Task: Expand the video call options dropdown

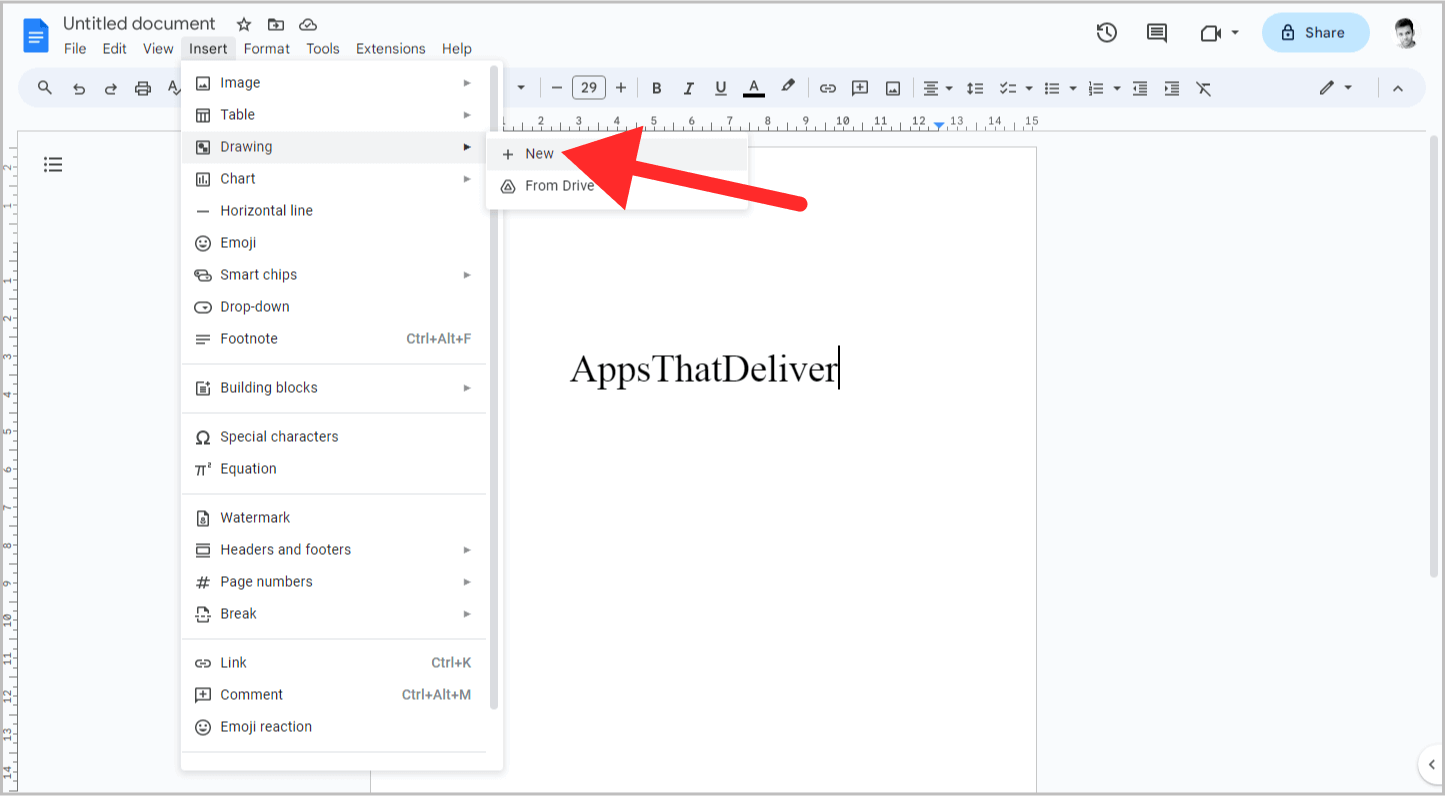Action: point(1233,32)
